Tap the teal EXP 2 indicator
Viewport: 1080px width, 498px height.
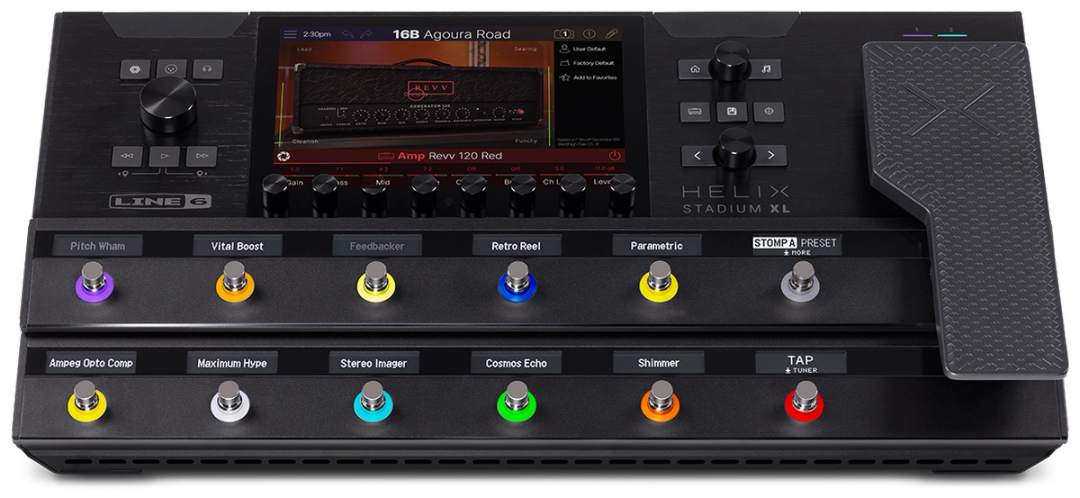pos(952,34)
